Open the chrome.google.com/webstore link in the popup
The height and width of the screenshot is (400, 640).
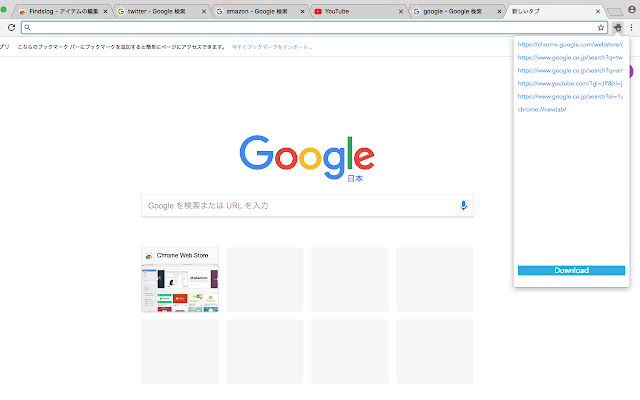(570, 44)
